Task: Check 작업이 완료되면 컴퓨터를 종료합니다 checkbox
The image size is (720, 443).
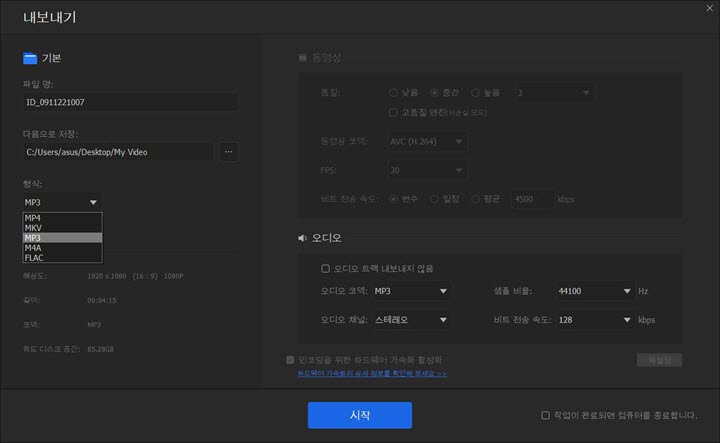Action: coord(546,415)
